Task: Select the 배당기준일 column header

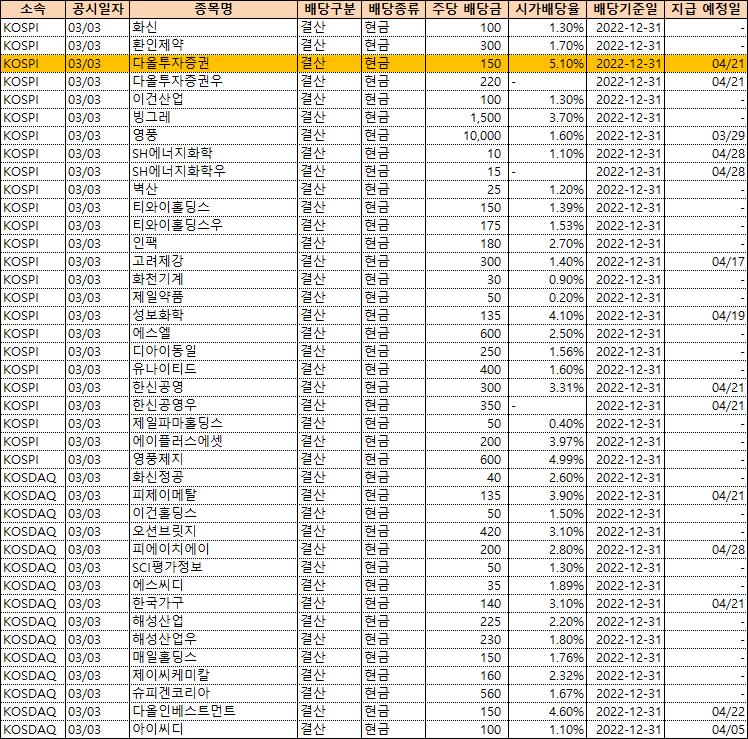Action: pyautogui.click(x=625, y=9)
